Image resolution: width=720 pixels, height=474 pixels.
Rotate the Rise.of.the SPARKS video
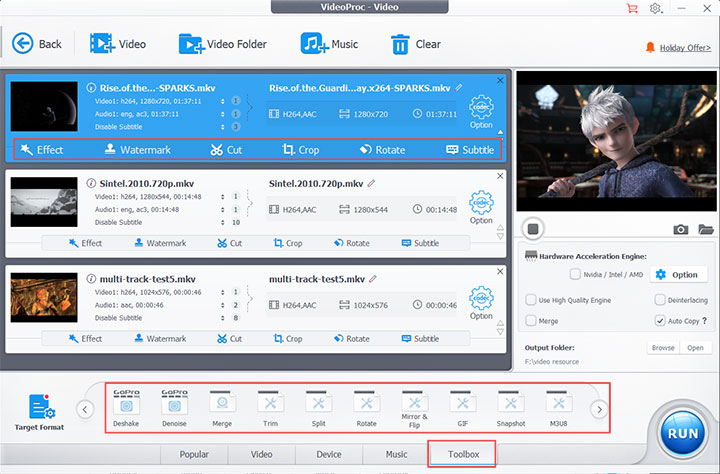(382, 150)
